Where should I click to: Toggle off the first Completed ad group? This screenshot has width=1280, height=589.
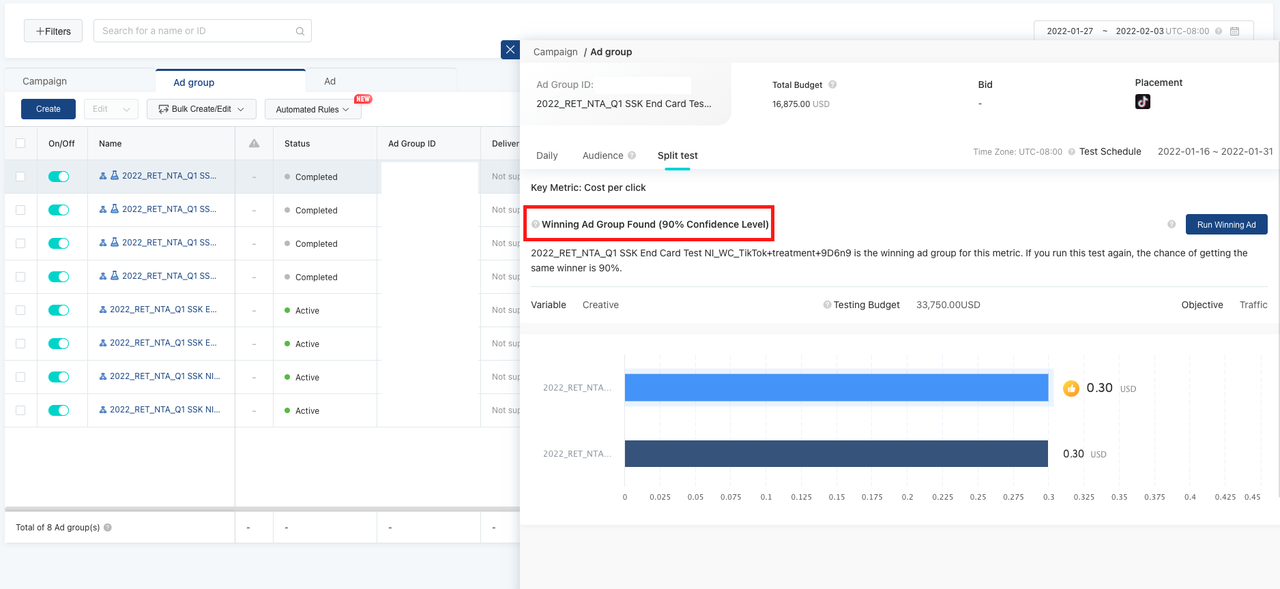click(59, 177)
